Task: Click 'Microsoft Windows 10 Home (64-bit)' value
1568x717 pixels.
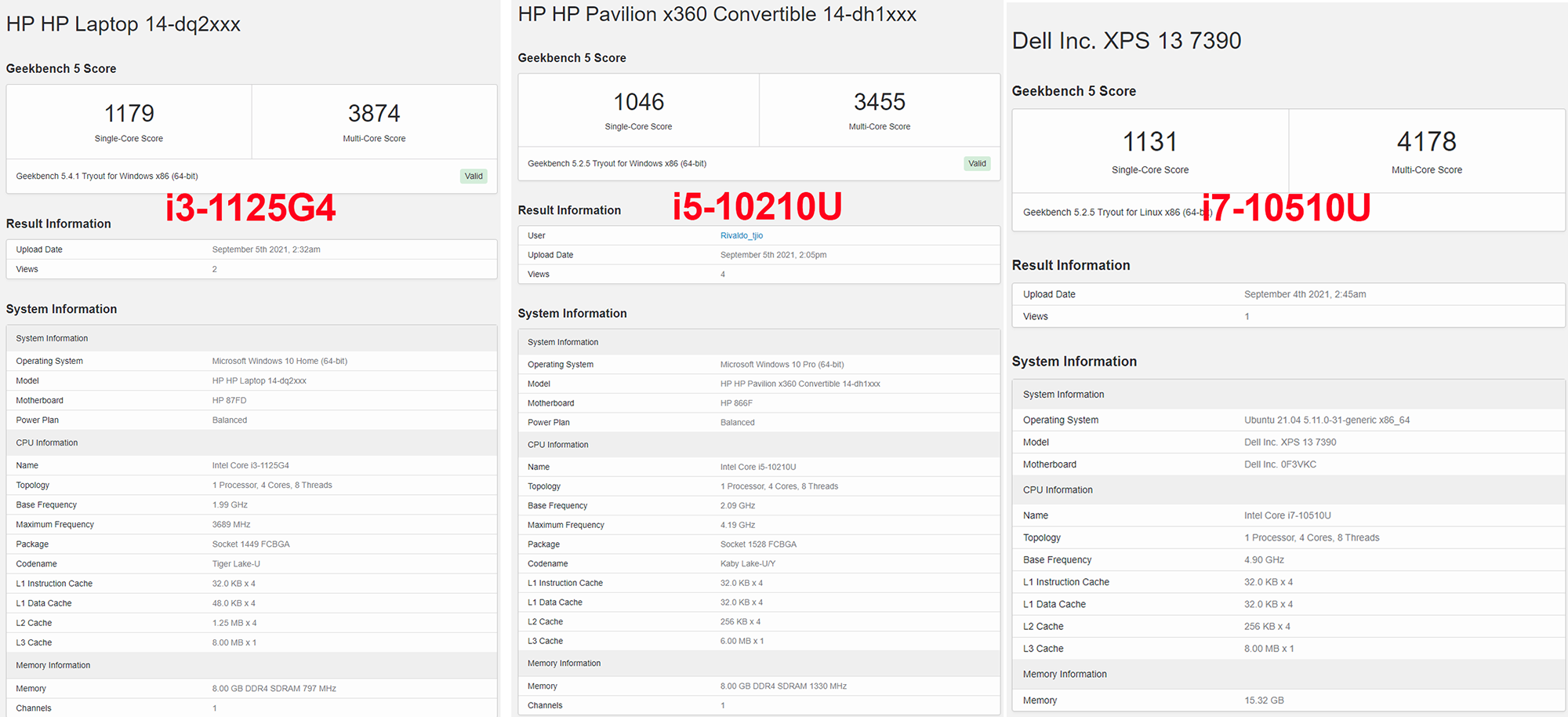Action: [x=279, y=361]
